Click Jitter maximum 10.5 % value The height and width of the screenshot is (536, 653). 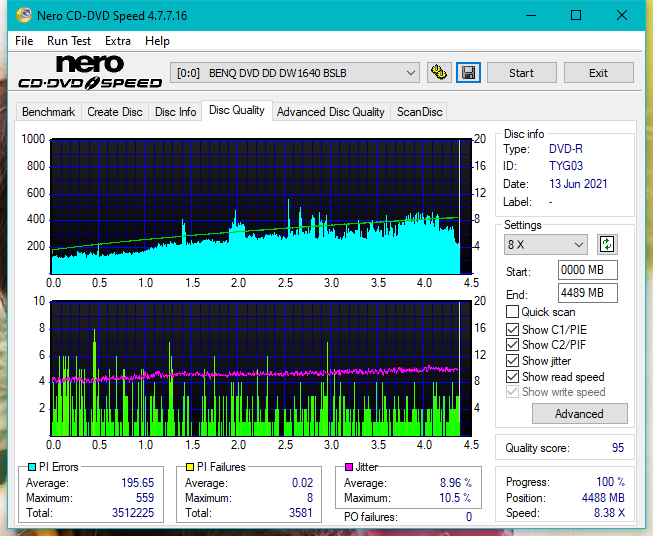(x=456, y=498)
